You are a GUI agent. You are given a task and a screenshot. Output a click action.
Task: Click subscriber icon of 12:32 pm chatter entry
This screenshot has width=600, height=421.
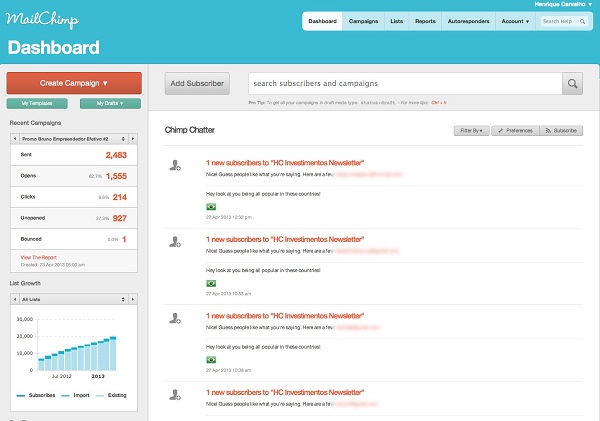[175, 165]
